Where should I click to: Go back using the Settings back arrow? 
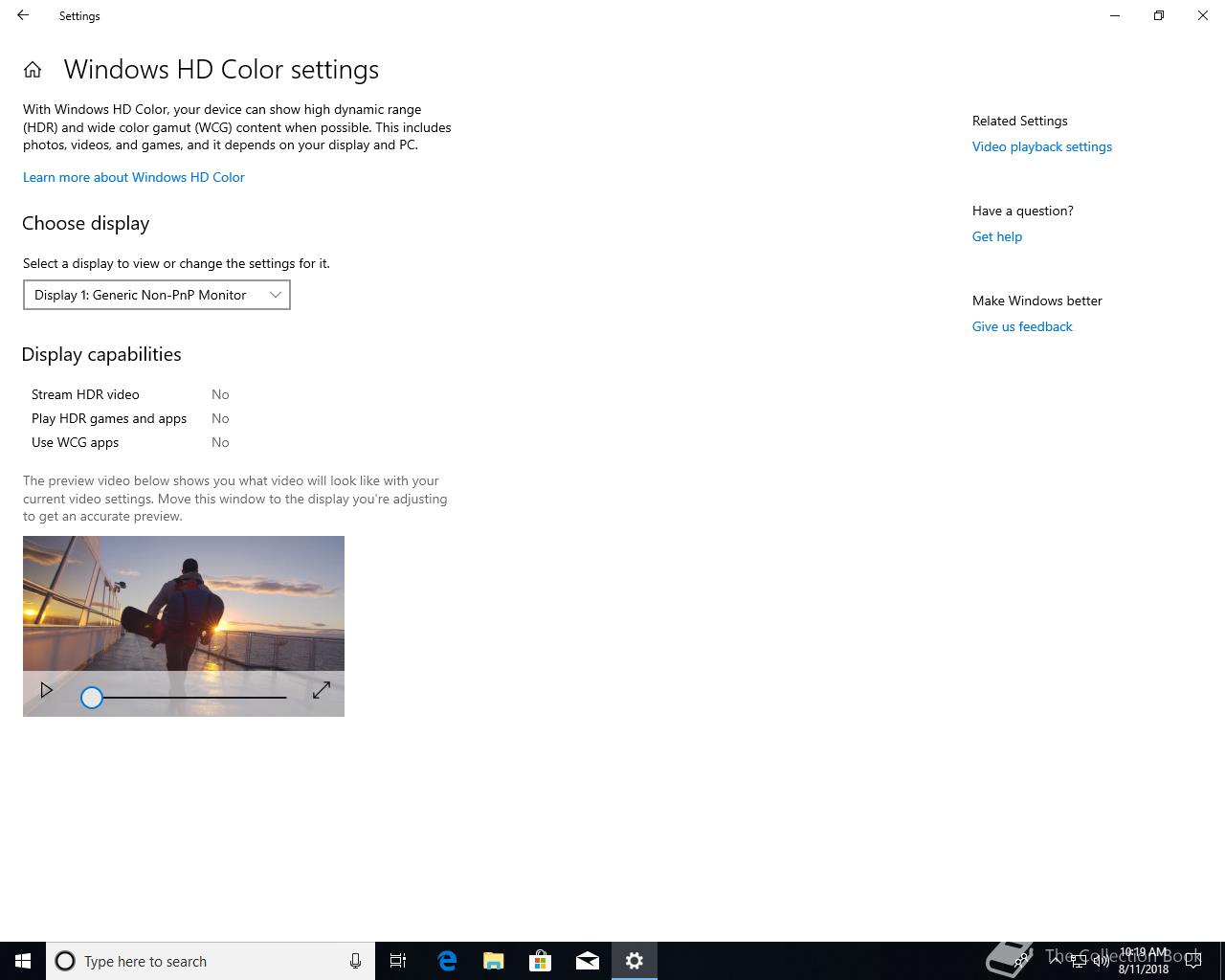(x=23, y=15)
